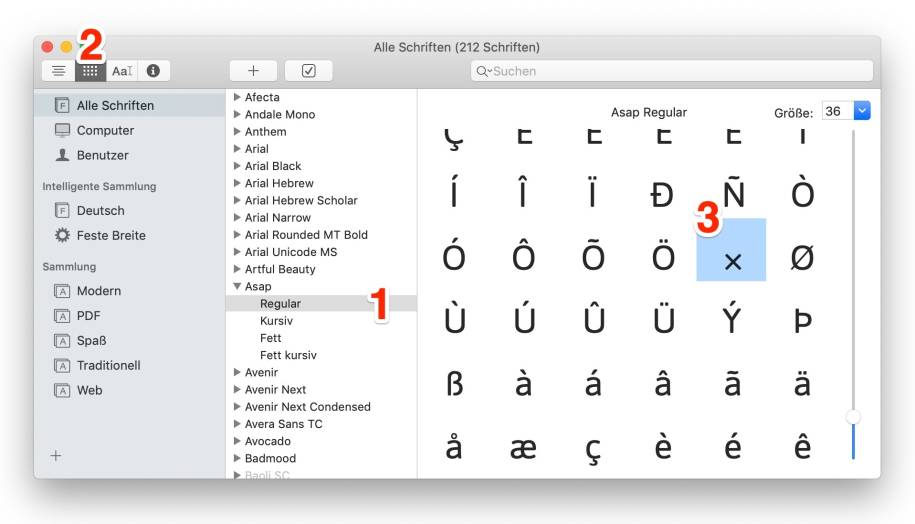The height and width of the screenshot is (524, 915).
Task: Add a font with the plus toolbar button
Action: [253, 71]
